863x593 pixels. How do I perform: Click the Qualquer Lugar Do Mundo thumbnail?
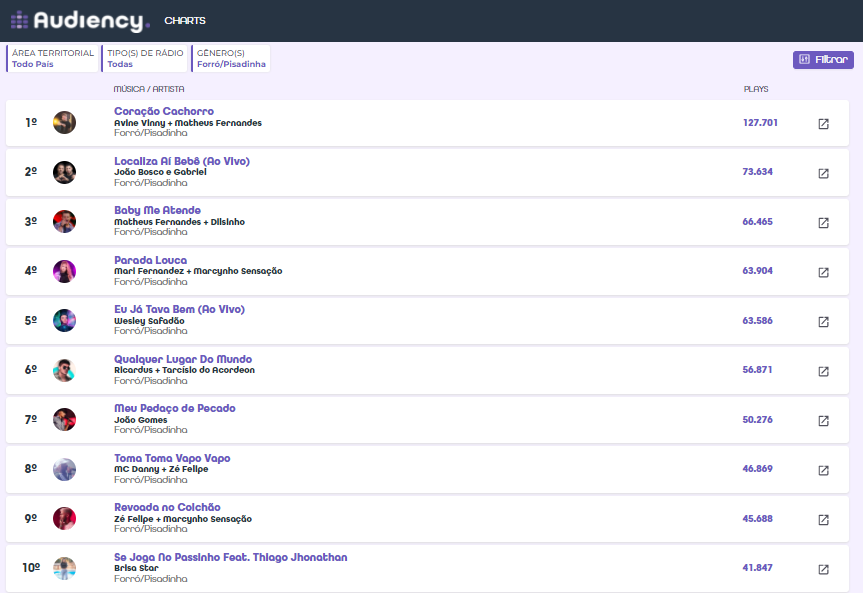coord(64,370)
